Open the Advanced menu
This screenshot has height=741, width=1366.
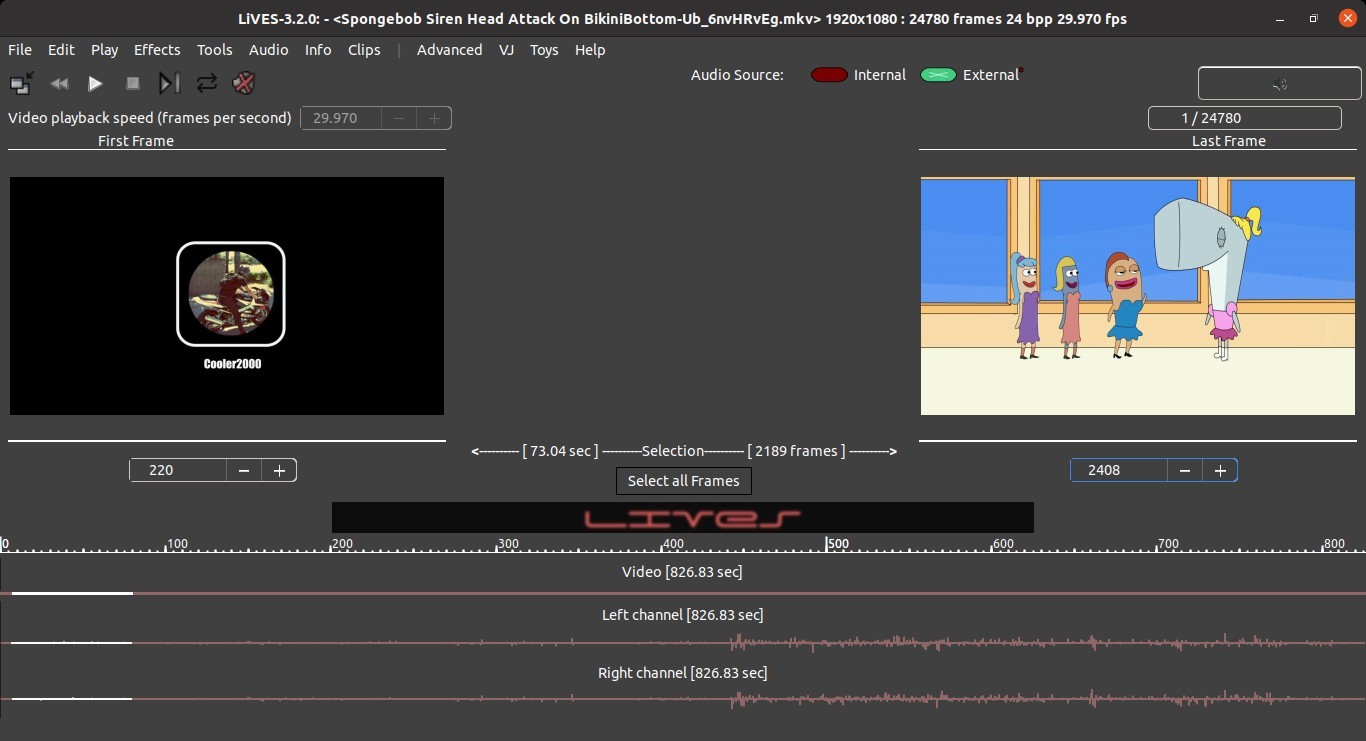[x=449, y=50]
